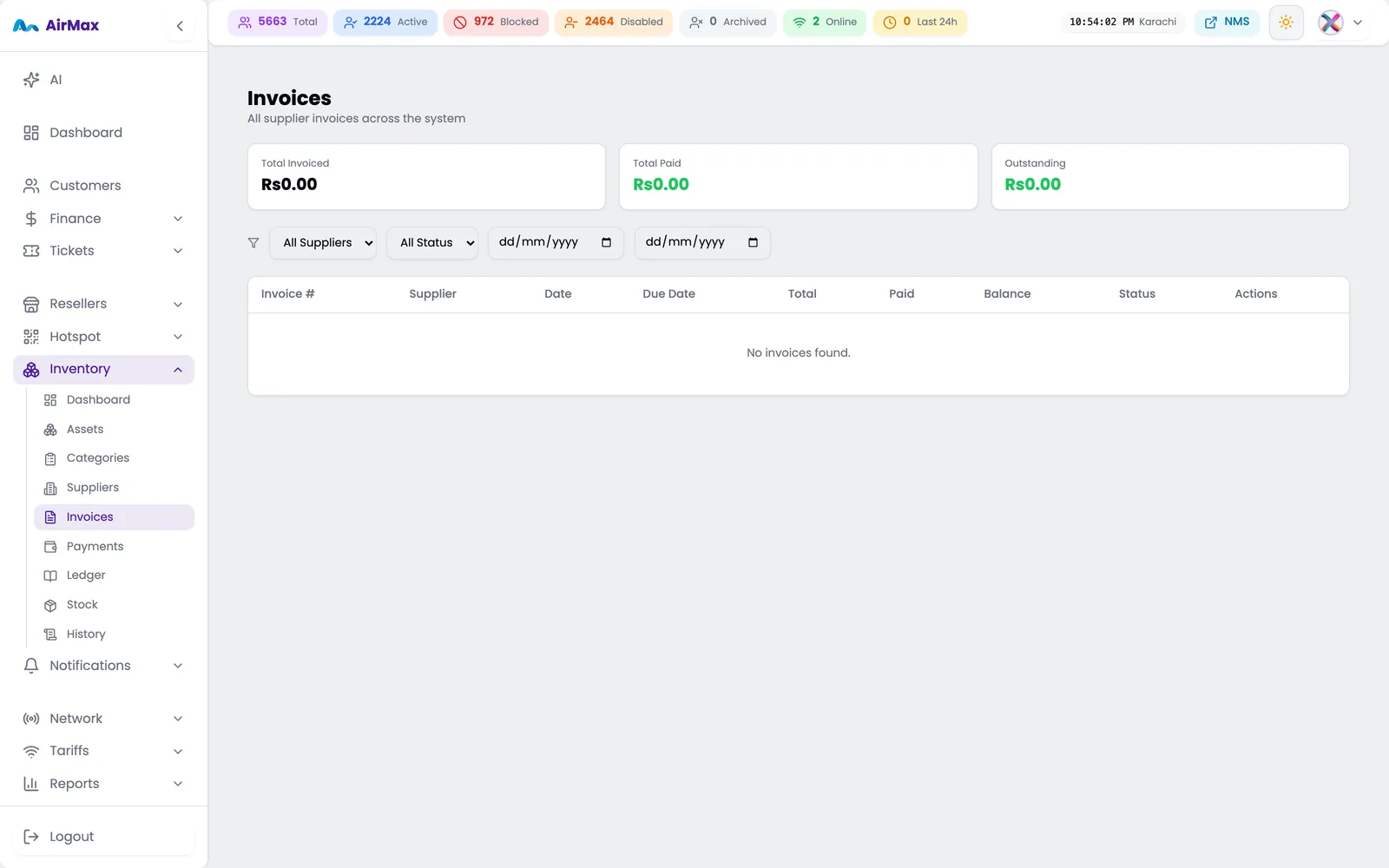Click the 2224 Active badge

coord(385,22)
